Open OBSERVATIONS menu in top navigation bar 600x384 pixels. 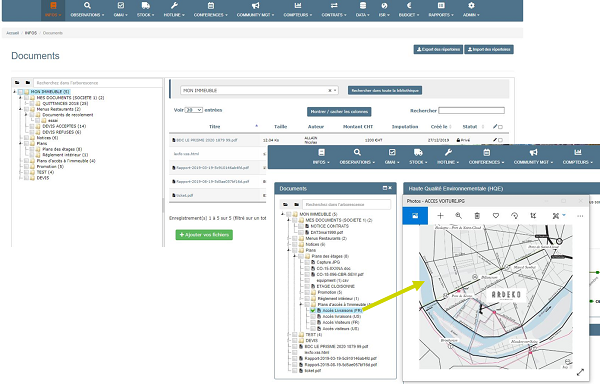pyautogui.click(x=87, y=10)
